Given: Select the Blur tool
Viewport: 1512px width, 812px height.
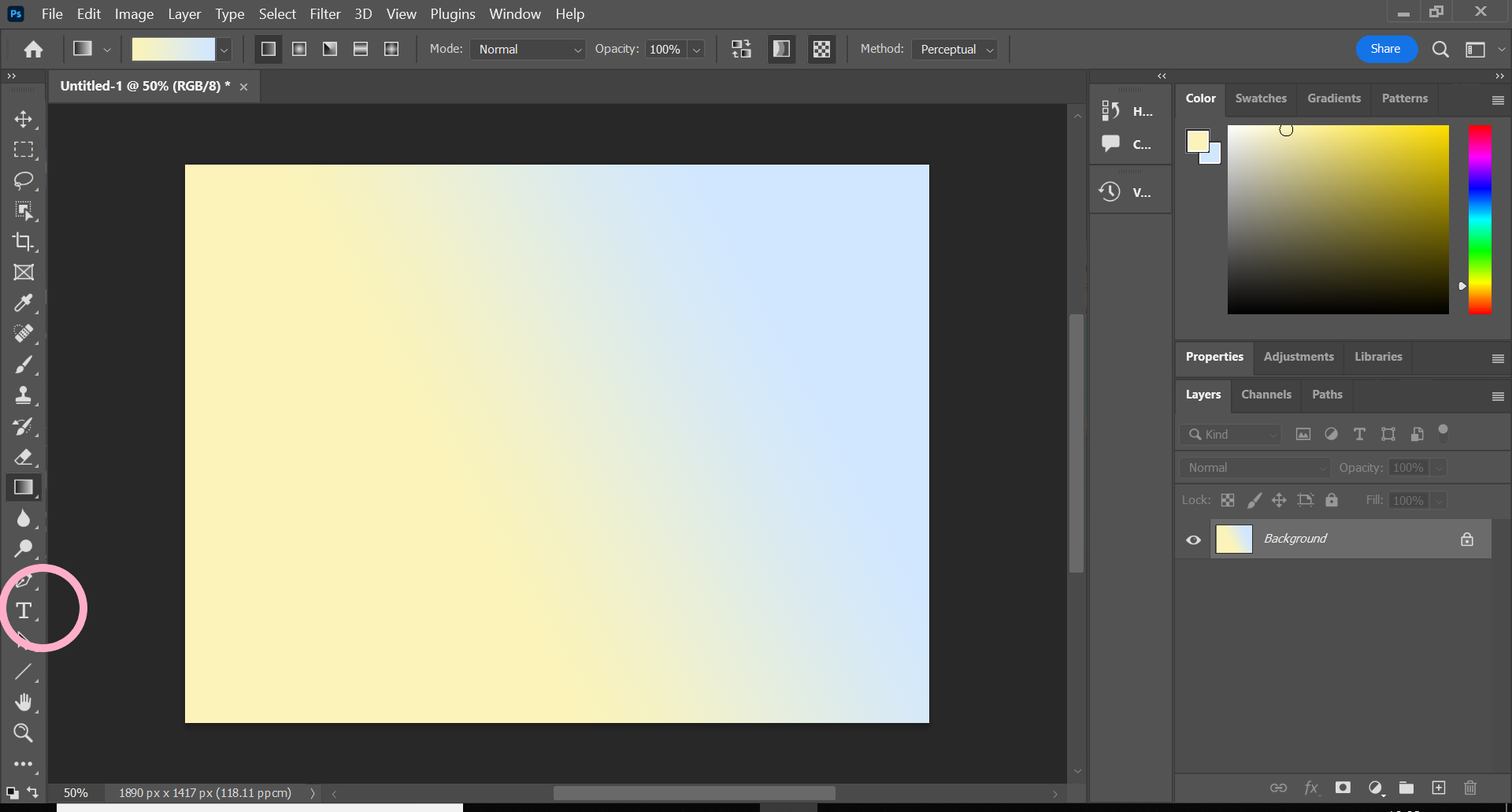Looking at the screenshot, I should pos(24,518).
